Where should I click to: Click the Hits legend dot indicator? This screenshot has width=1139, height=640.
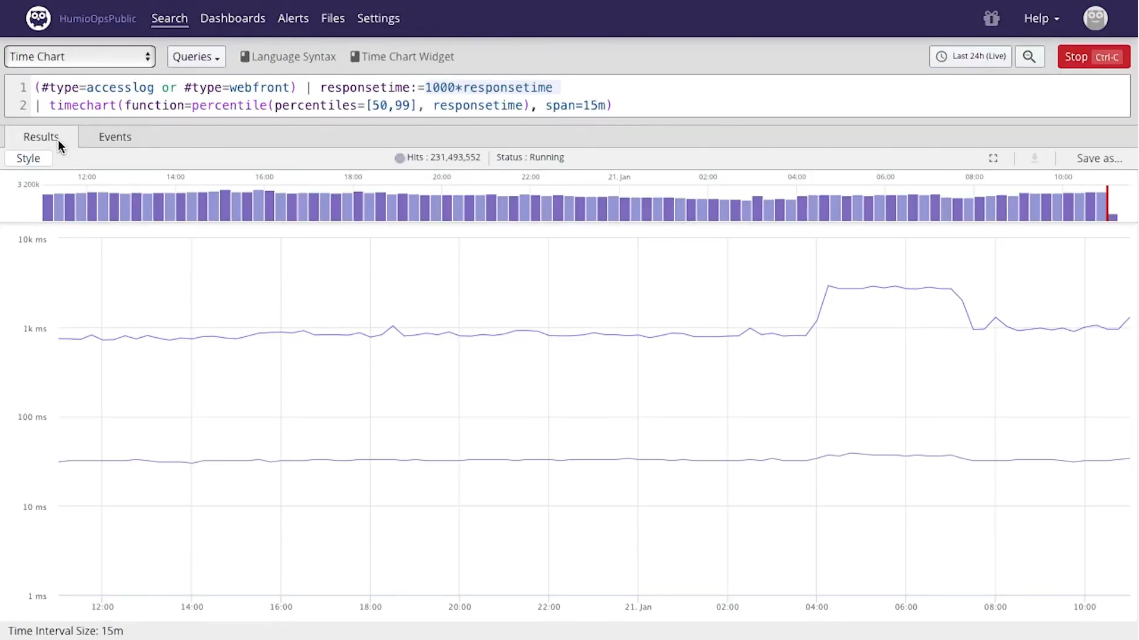(400, 158)
